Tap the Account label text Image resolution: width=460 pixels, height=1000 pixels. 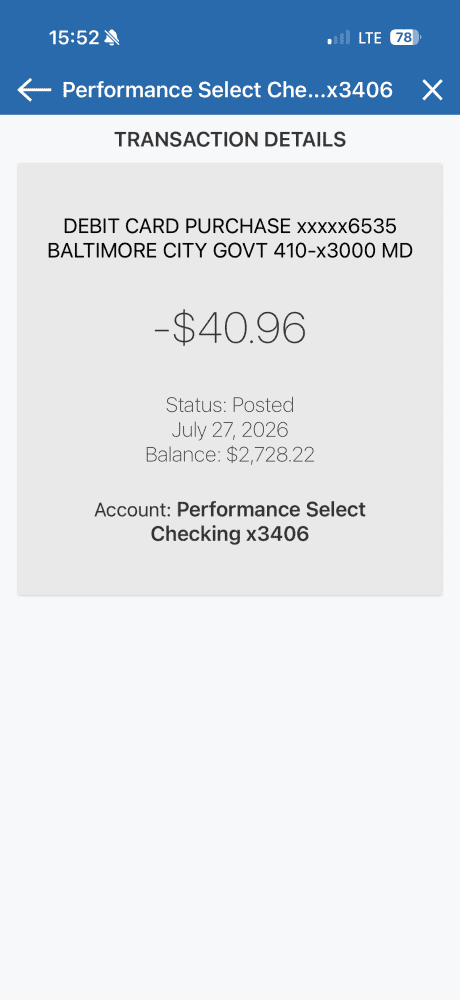pos(133,510)
